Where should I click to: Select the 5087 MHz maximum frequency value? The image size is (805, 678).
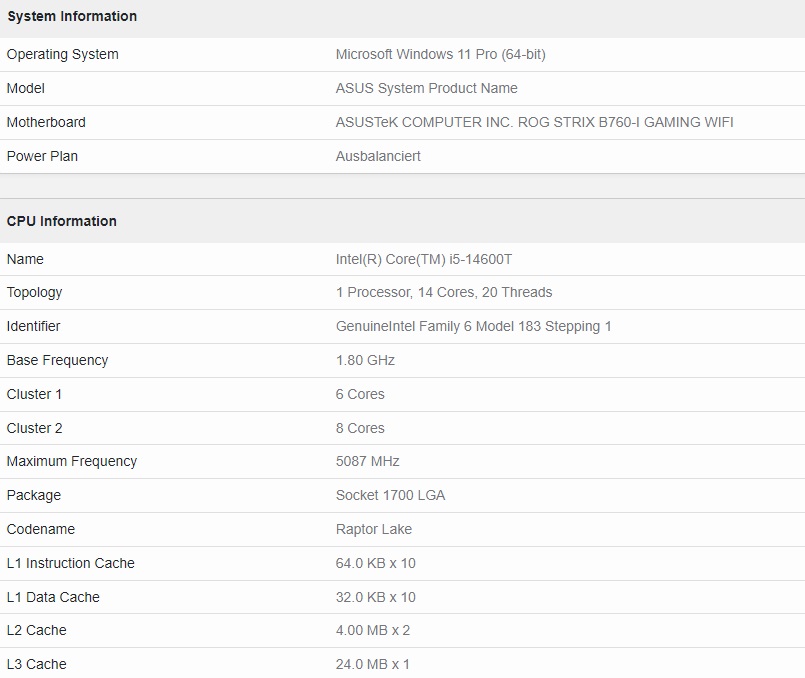[x=368, y=461]
